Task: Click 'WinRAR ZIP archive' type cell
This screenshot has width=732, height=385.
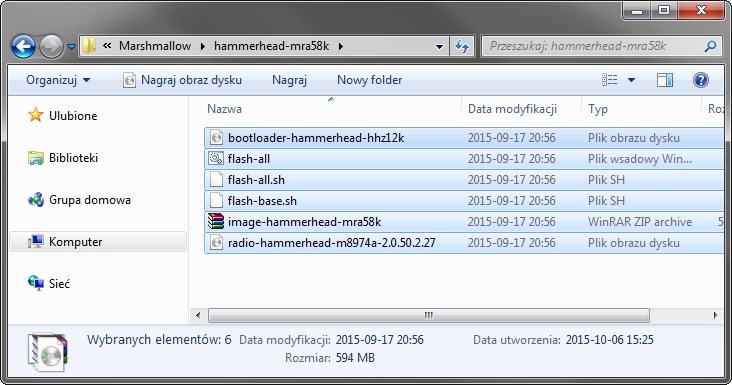Action: pyautogui.click(x=640, y=222)
